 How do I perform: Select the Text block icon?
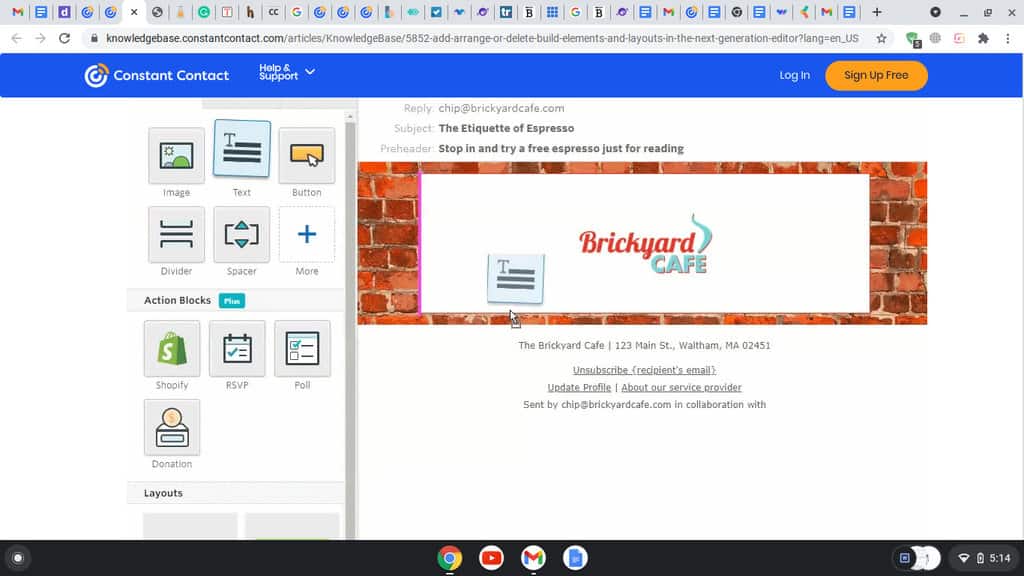pos(242,150)
